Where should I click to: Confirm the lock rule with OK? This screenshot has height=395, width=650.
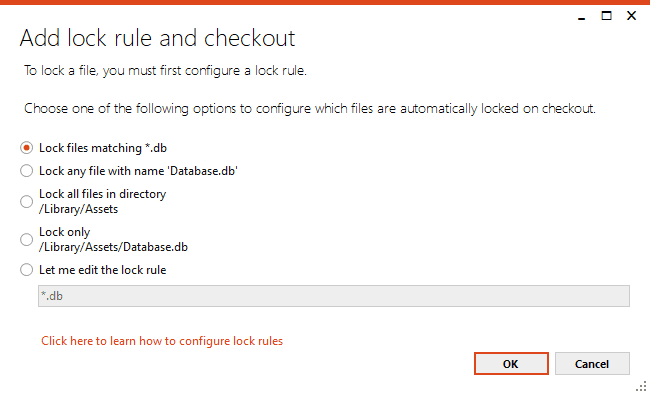pos(511,363)
